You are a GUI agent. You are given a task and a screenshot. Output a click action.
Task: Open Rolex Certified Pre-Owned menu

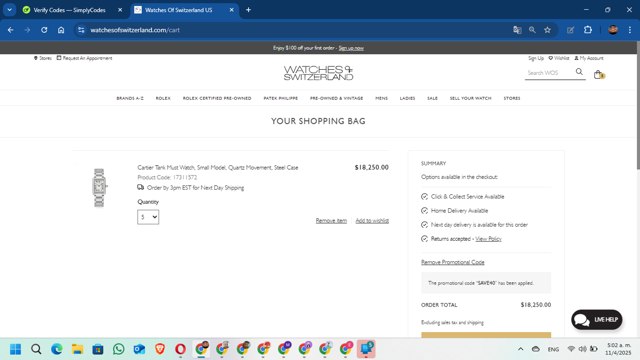click(x=217, y=98)
